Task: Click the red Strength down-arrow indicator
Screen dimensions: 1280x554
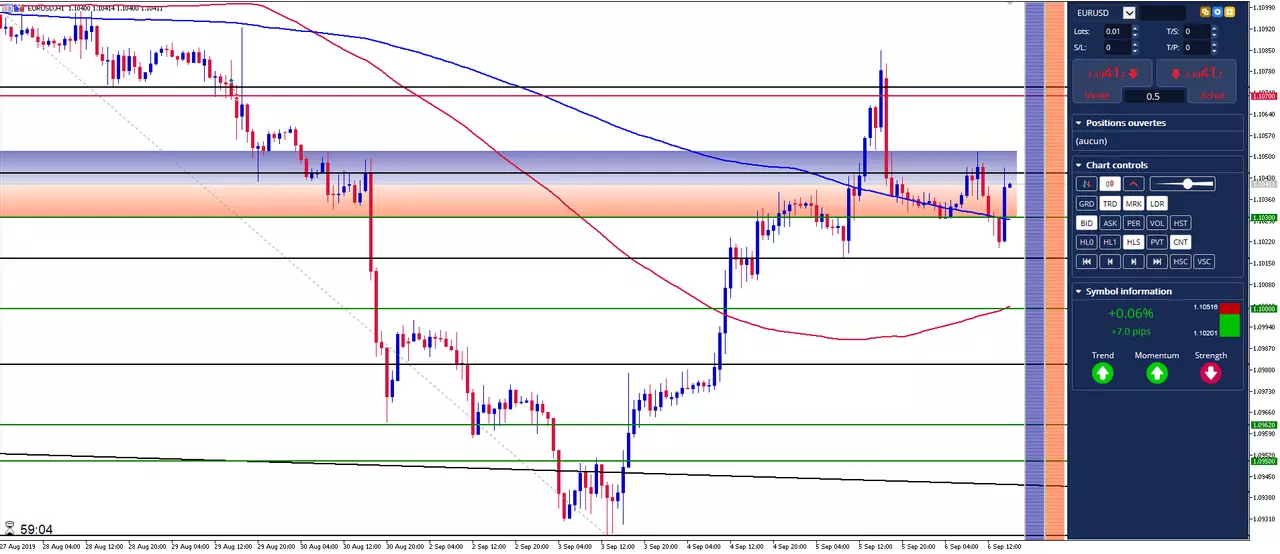Action: tap(1210, 373)
